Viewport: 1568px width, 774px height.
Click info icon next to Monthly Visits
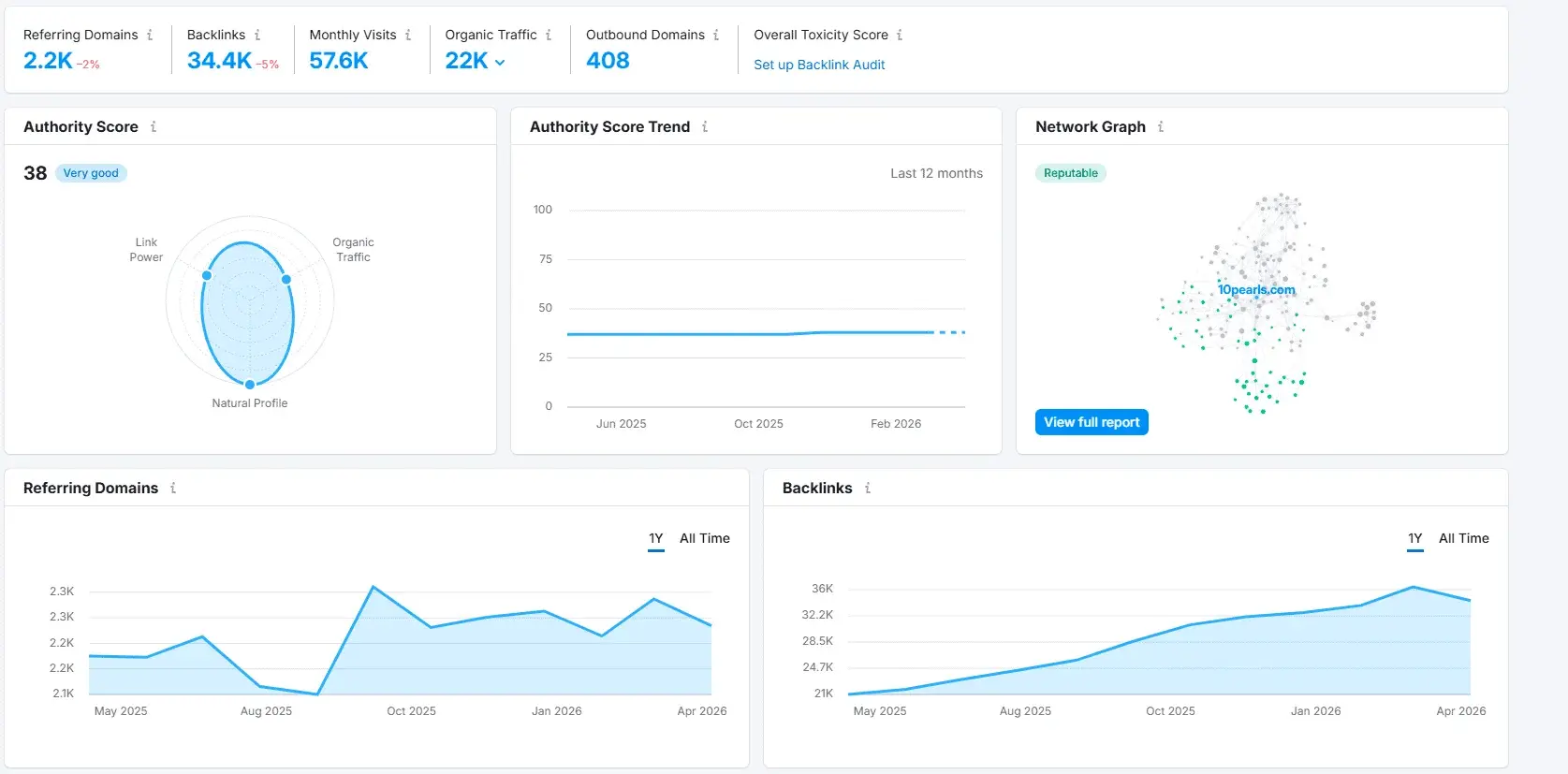(x=408, y=35)
